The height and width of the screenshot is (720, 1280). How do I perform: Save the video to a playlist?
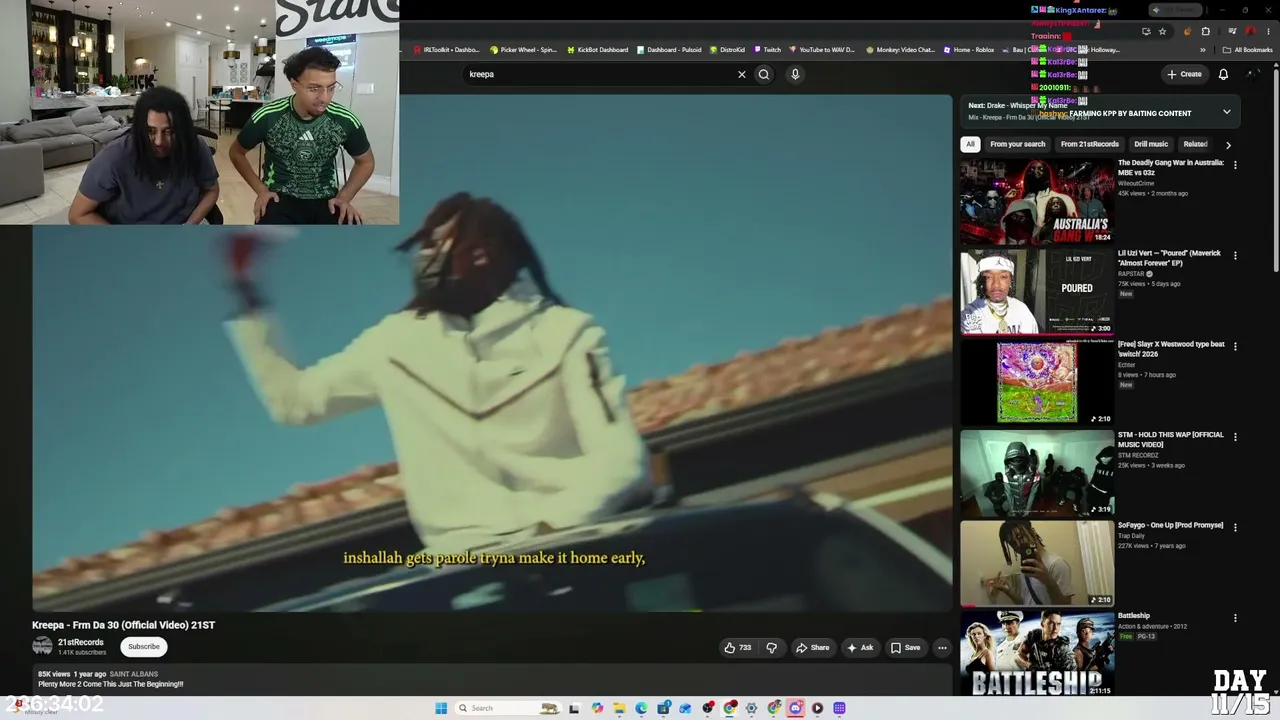pyautogui.click(x=905, y=648)
